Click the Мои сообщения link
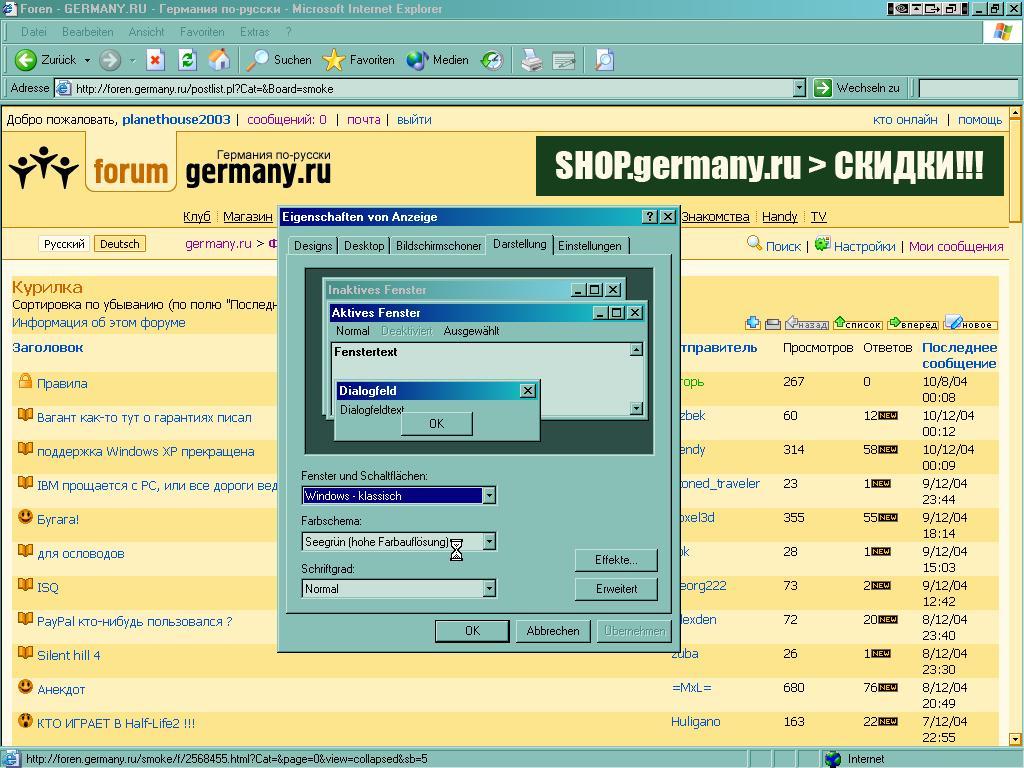1024x768 pixels. click(956, 246)
